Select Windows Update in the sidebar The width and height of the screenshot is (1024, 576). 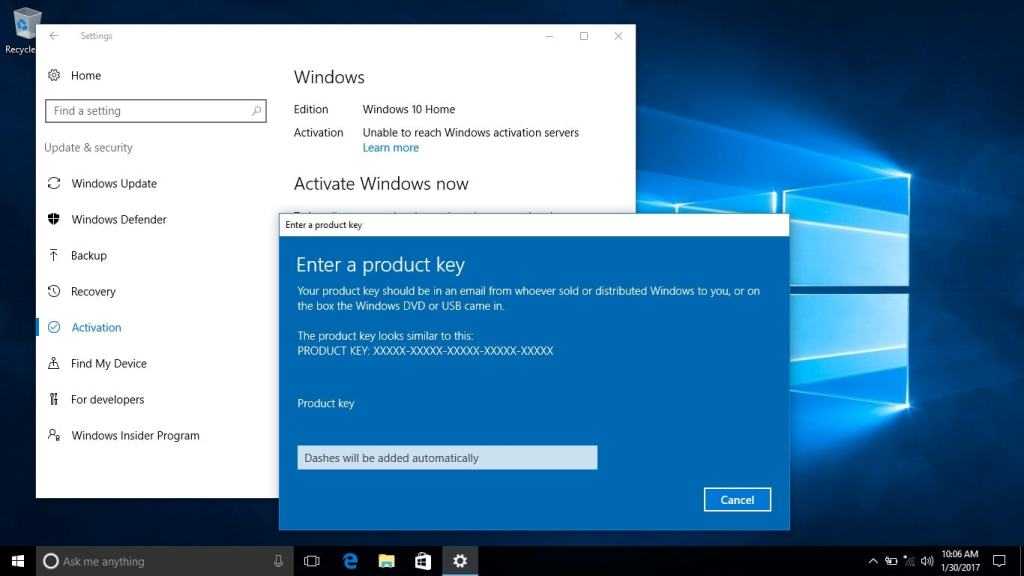(x=114, y=184)
